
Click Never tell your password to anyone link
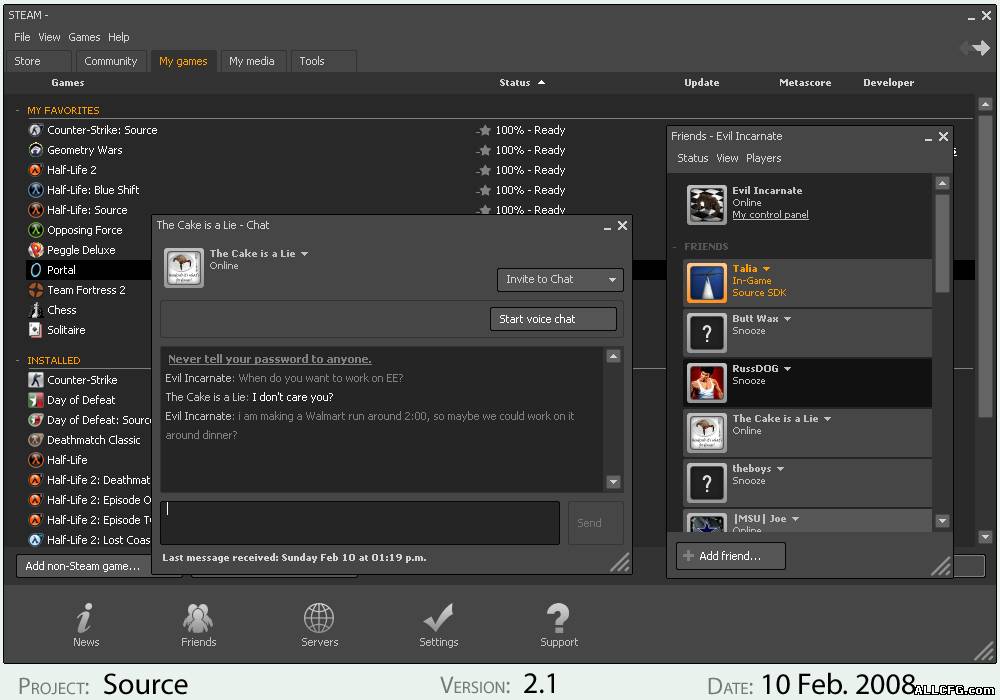coord(270,359)
